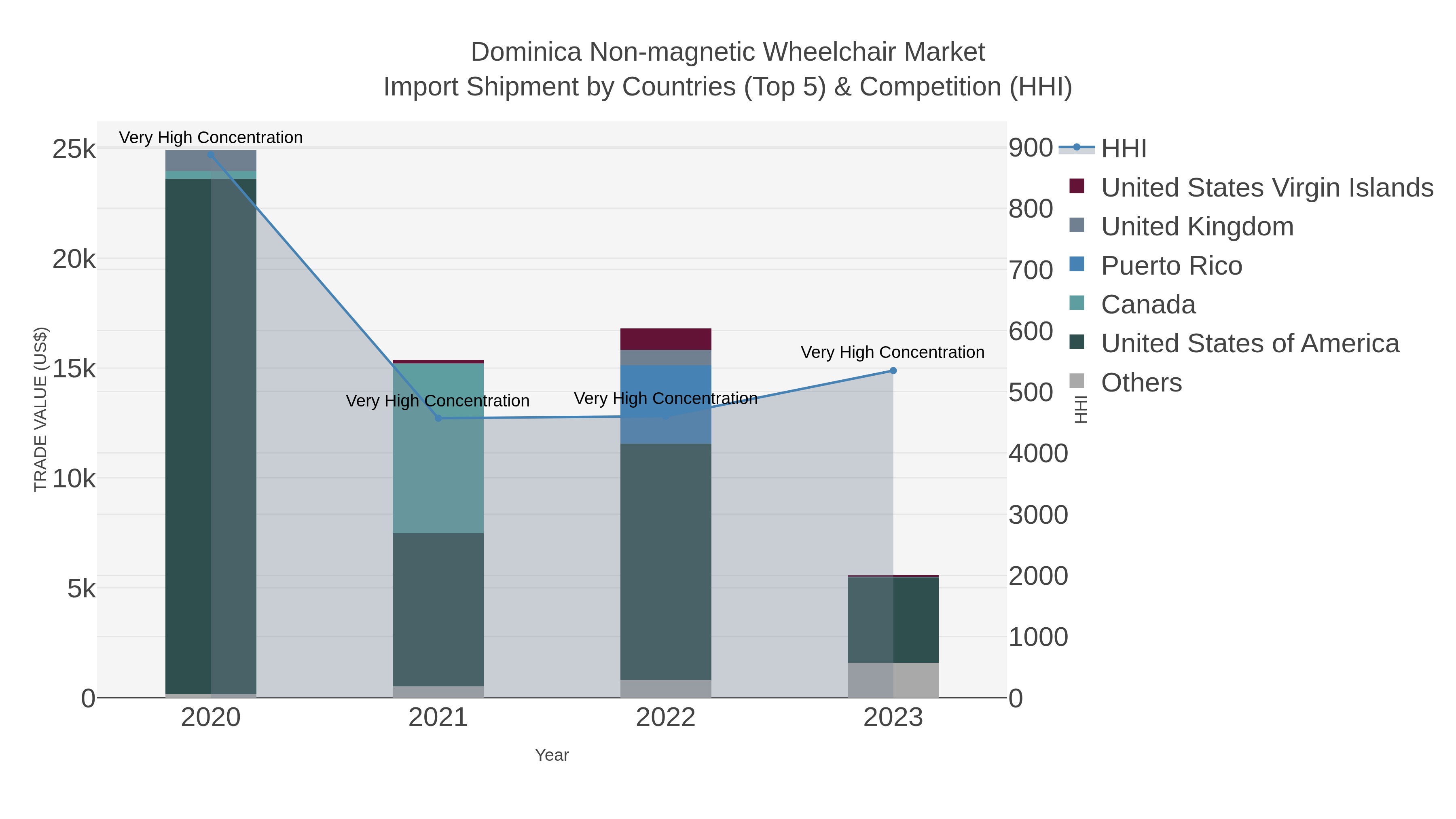This screenshot has width=1456, height=819.
Task: Click the gray Others legend swatch
Action: pos(1077,381)
